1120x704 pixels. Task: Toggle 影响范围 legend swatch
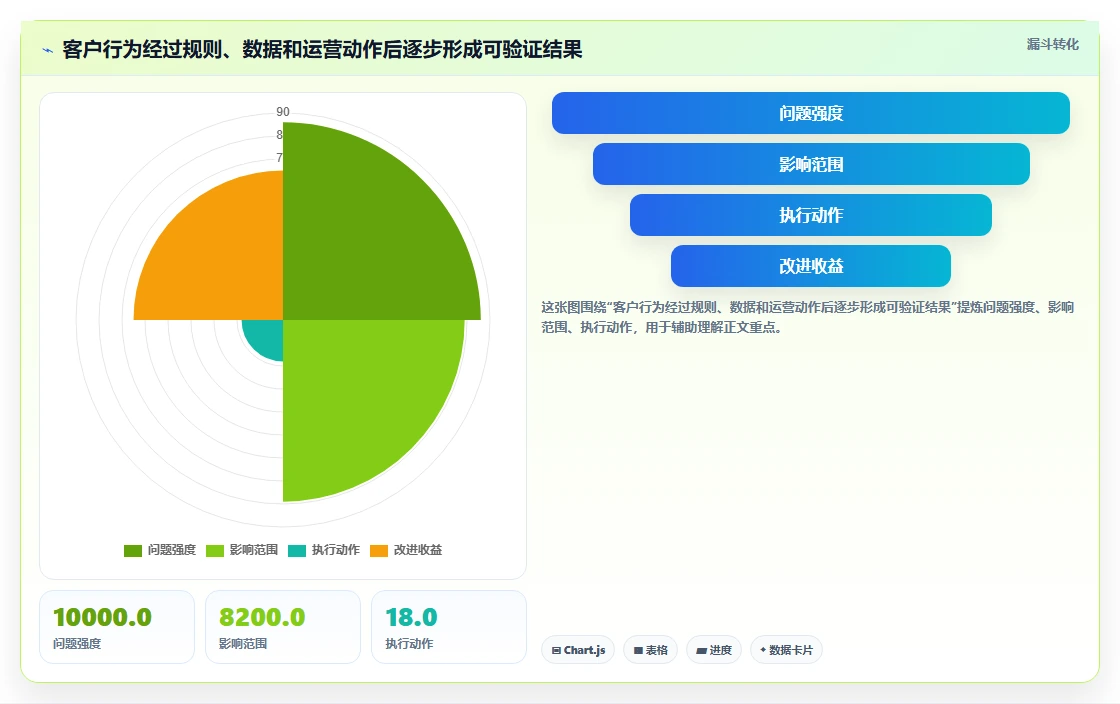tap(215, 550)
